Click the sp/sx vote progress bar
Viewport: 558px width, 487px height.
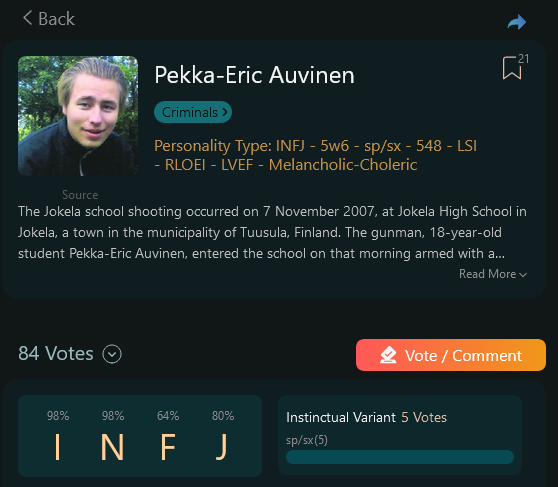(400, 457)
